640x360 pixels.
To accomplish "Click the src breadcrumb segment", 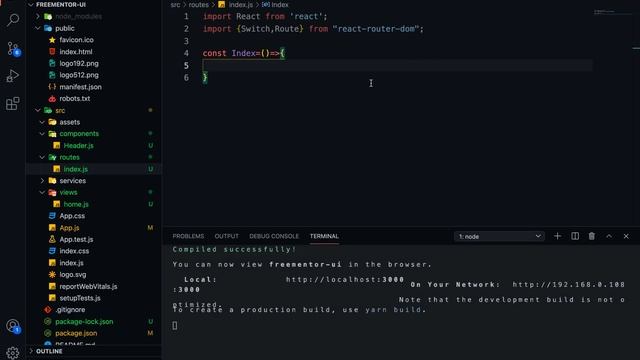I will [176, 5].
